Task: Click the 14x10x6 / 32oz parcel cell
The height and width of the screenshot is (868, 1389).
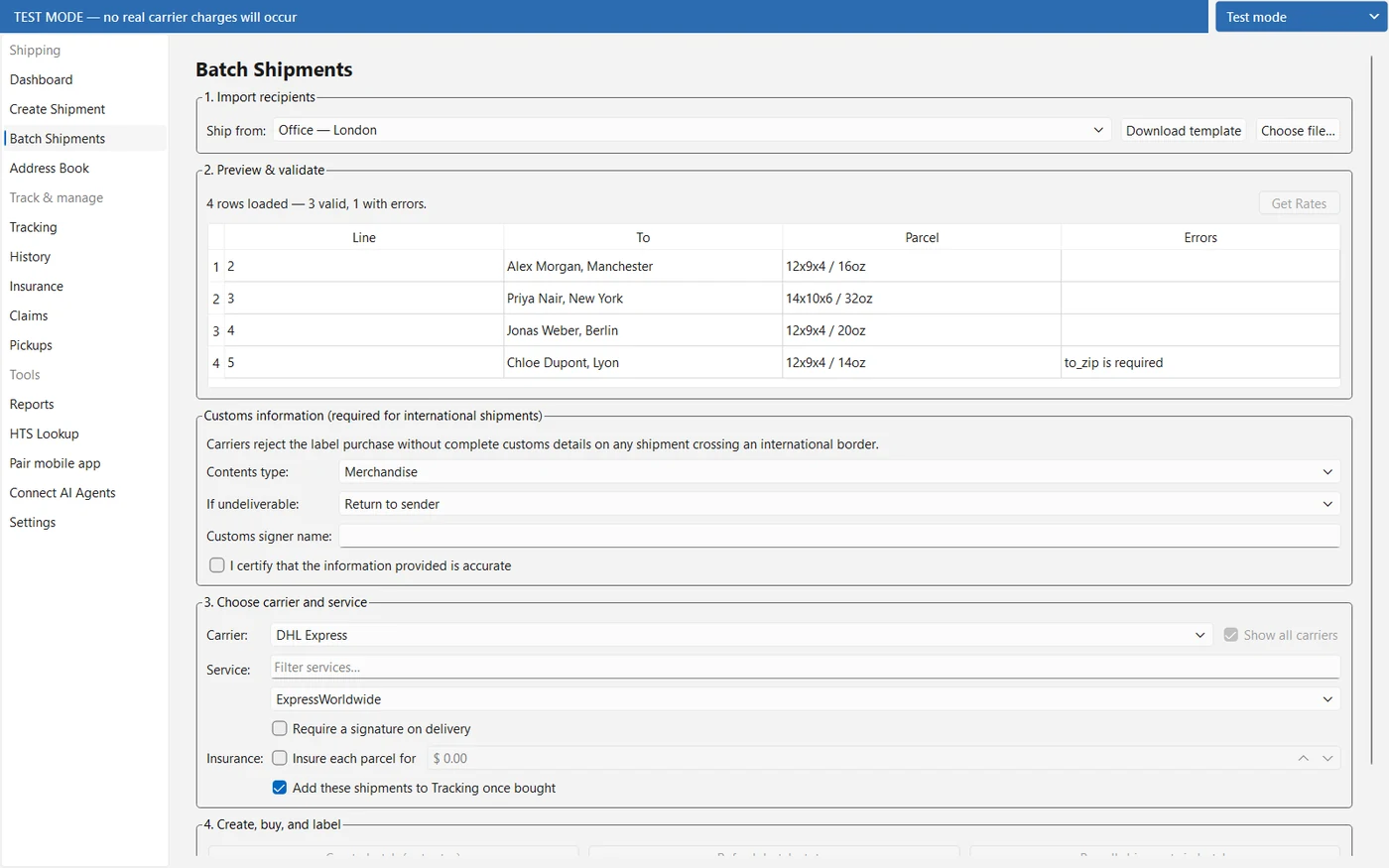Action: [x=922, y=299]
